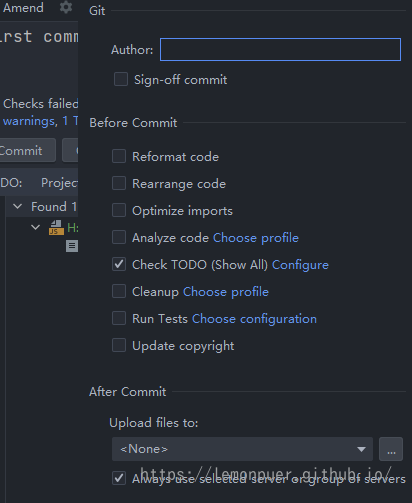Switch to the Project tab in TODO panel
This screenshot has height=503, width=412.
(x=59, y=182)
